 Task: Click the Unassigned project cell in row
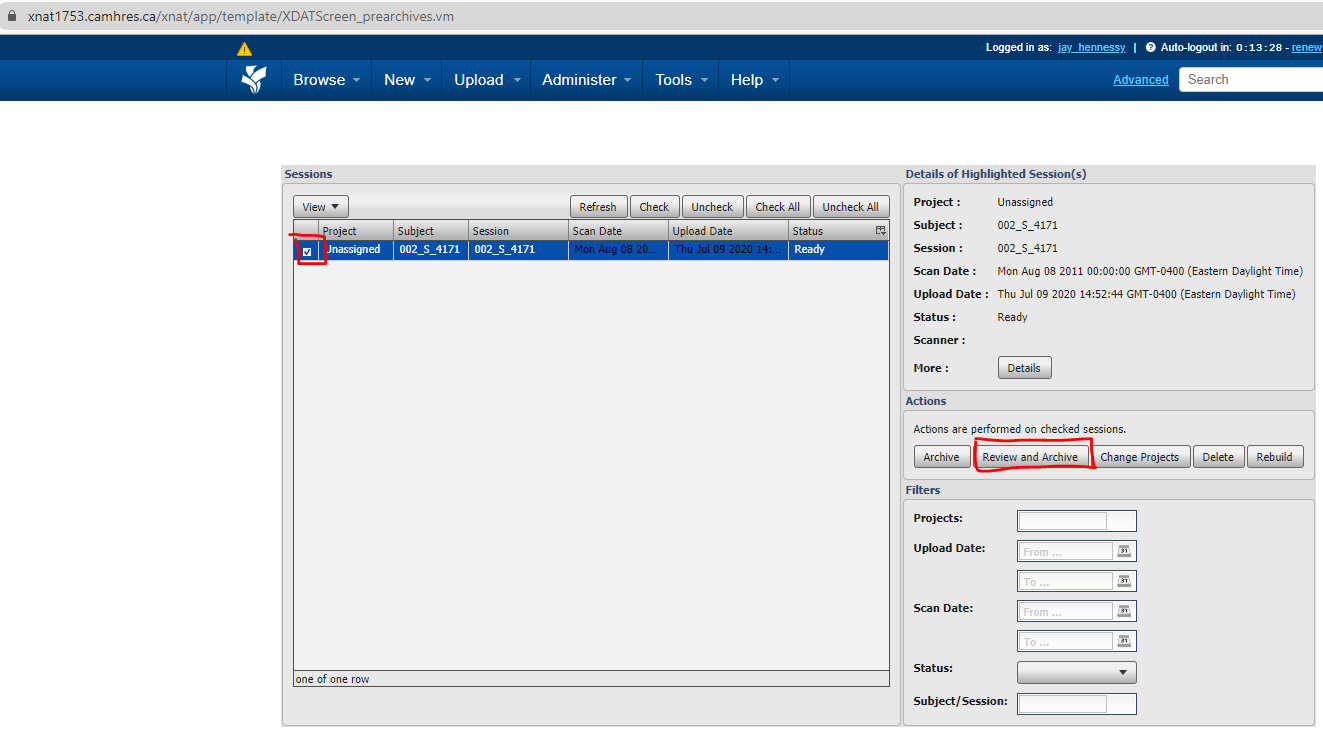(x=357, y=249)
